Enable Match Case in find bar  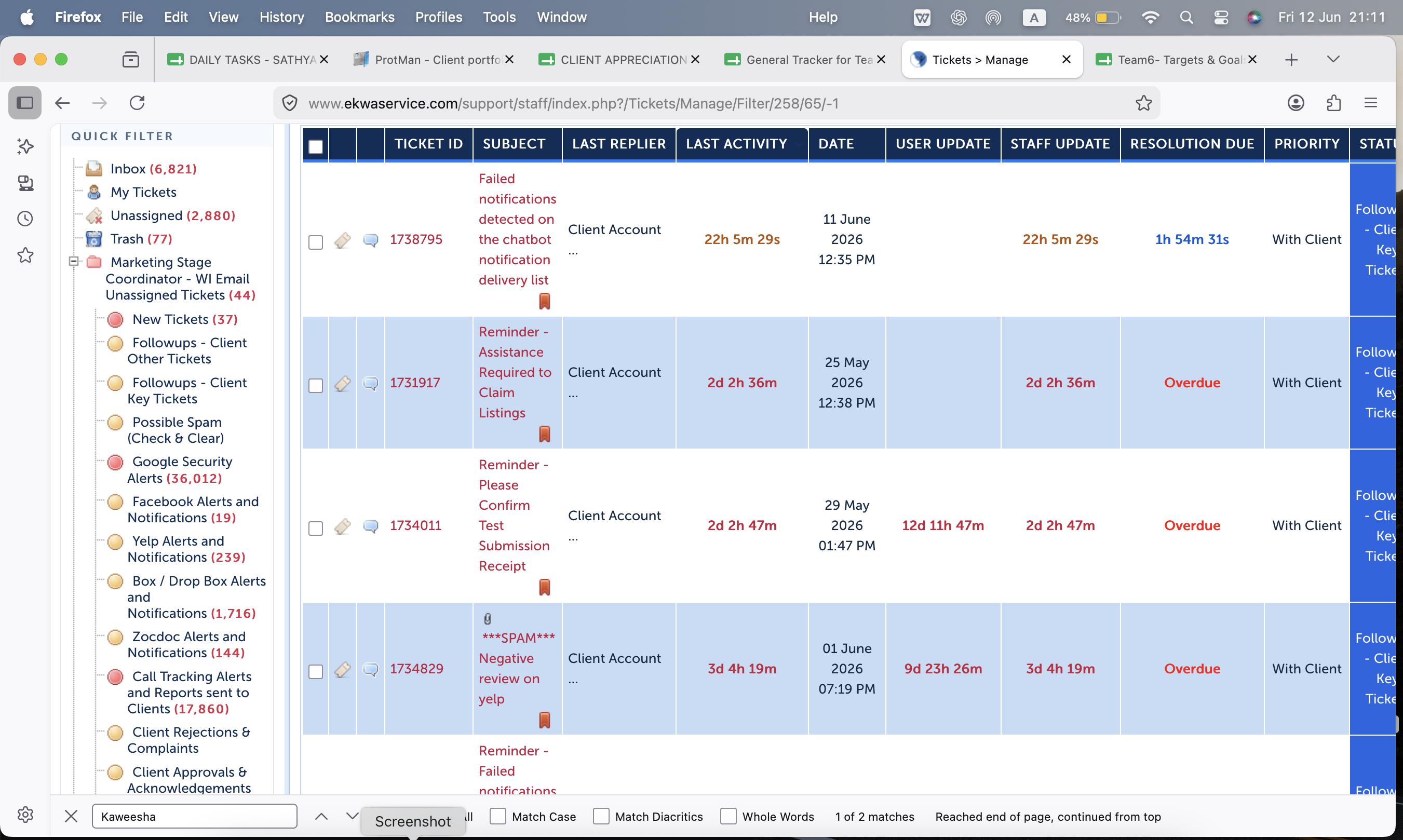[x=497, y=816]
